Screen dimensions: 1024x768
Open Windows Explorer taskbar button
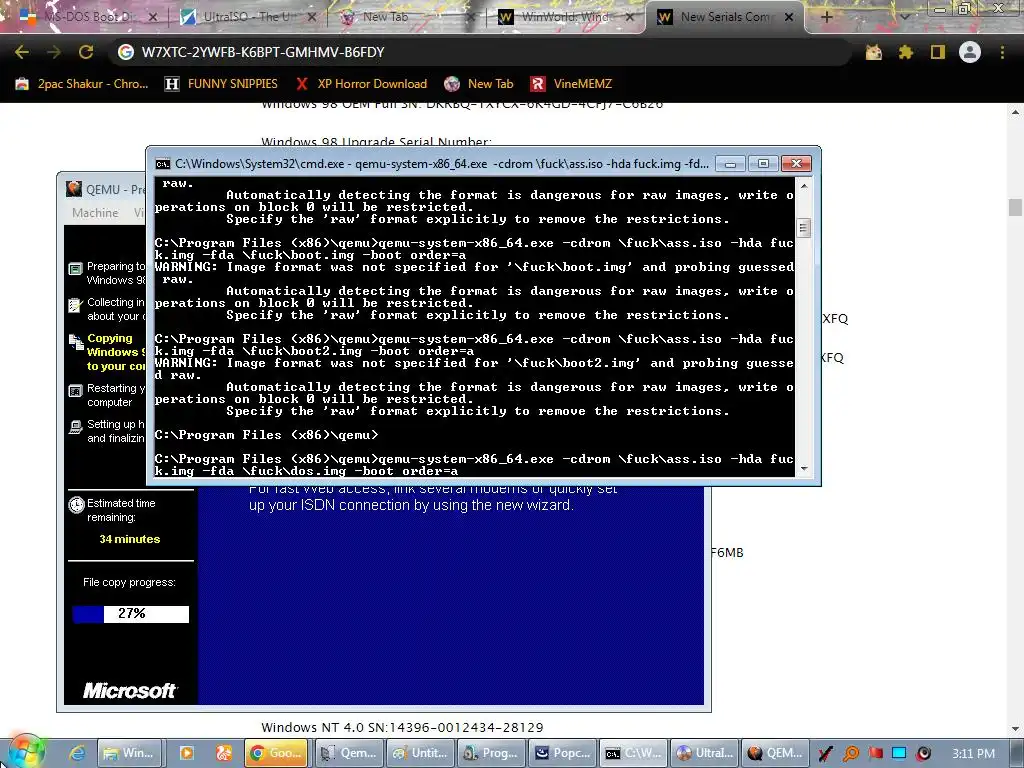(x=129, y=753)
